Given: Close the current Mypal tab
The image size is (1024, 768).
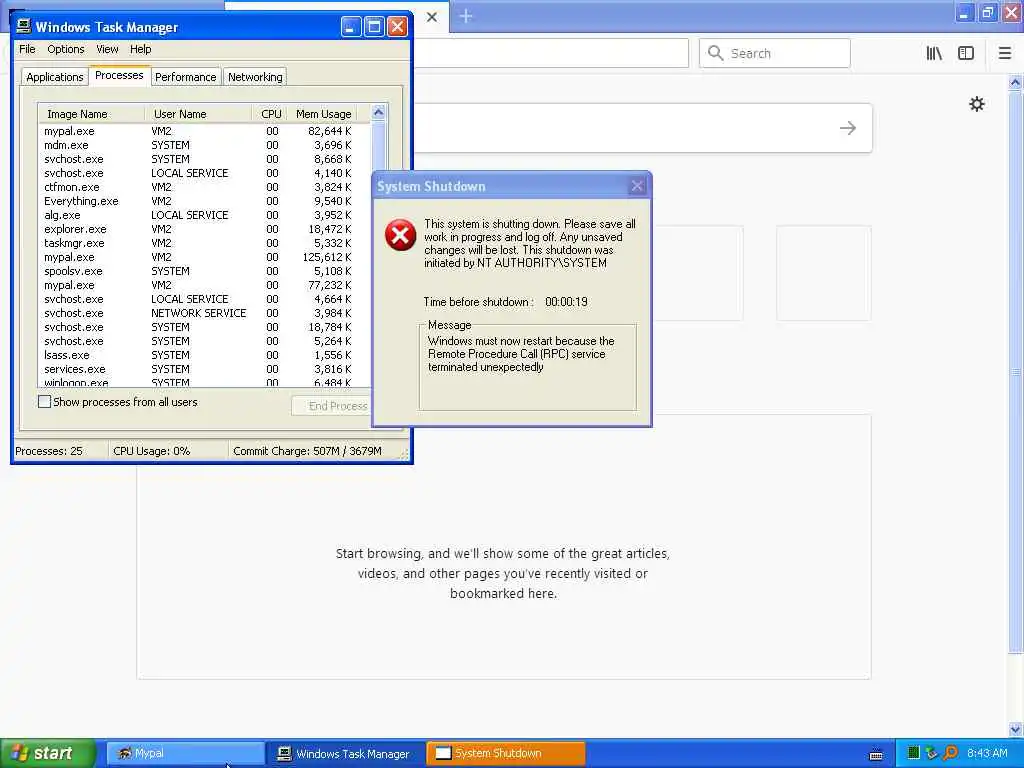Looking at the screenshot, I should tap(432, 17).
